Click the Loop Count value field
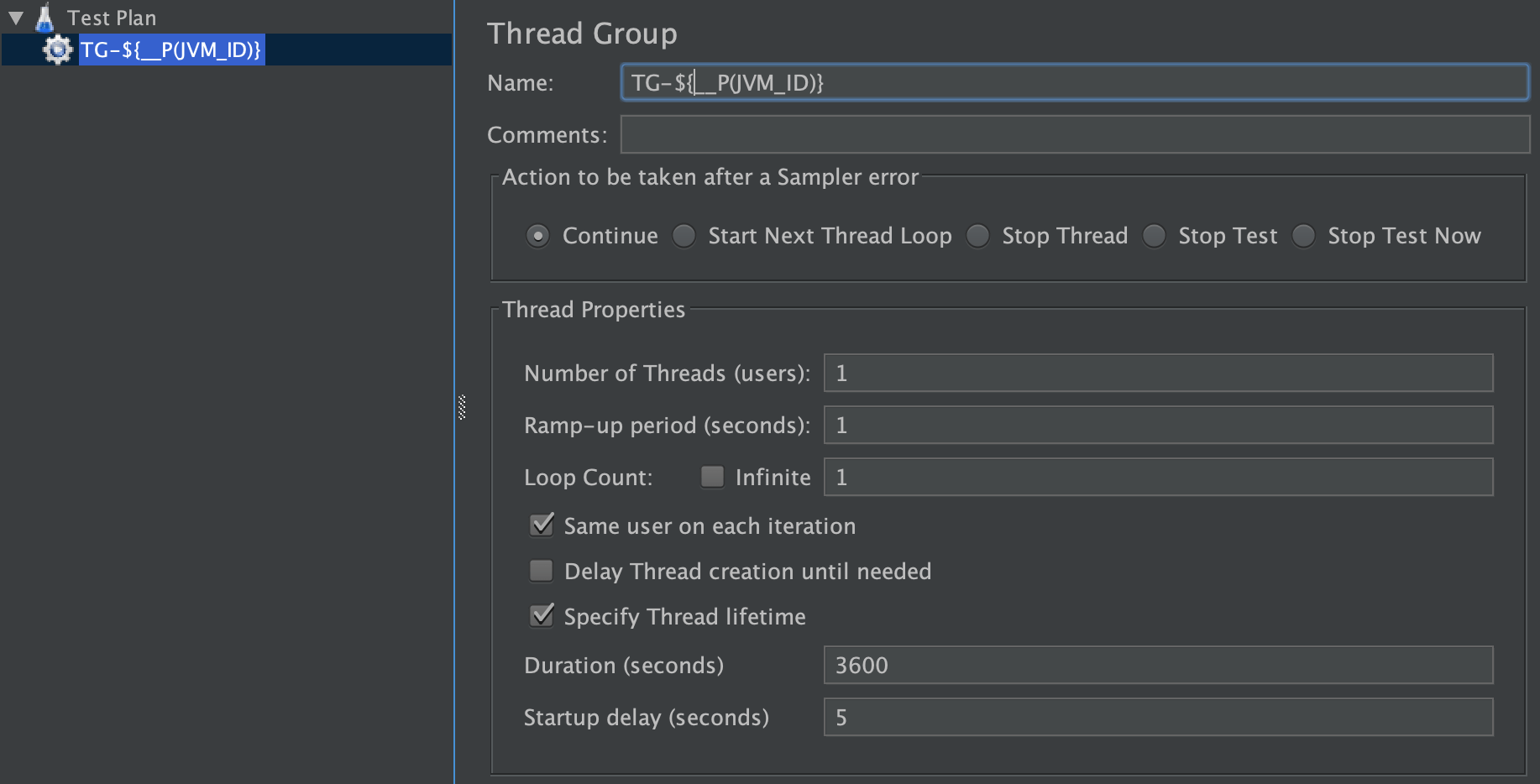Image resolution: width=1540 pixels, height=784 pixels. tap(1157, 477)
